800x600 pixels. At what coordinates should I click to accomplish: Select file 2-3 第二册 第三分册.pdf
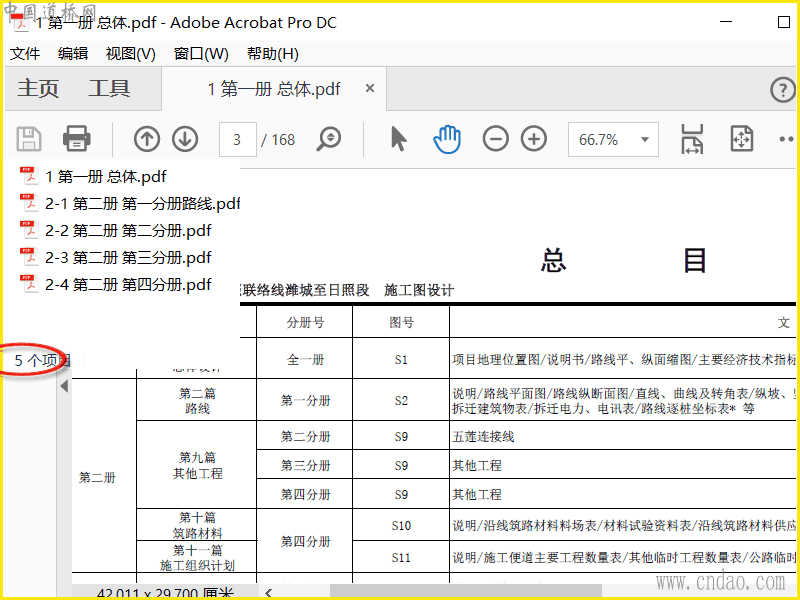115,258
